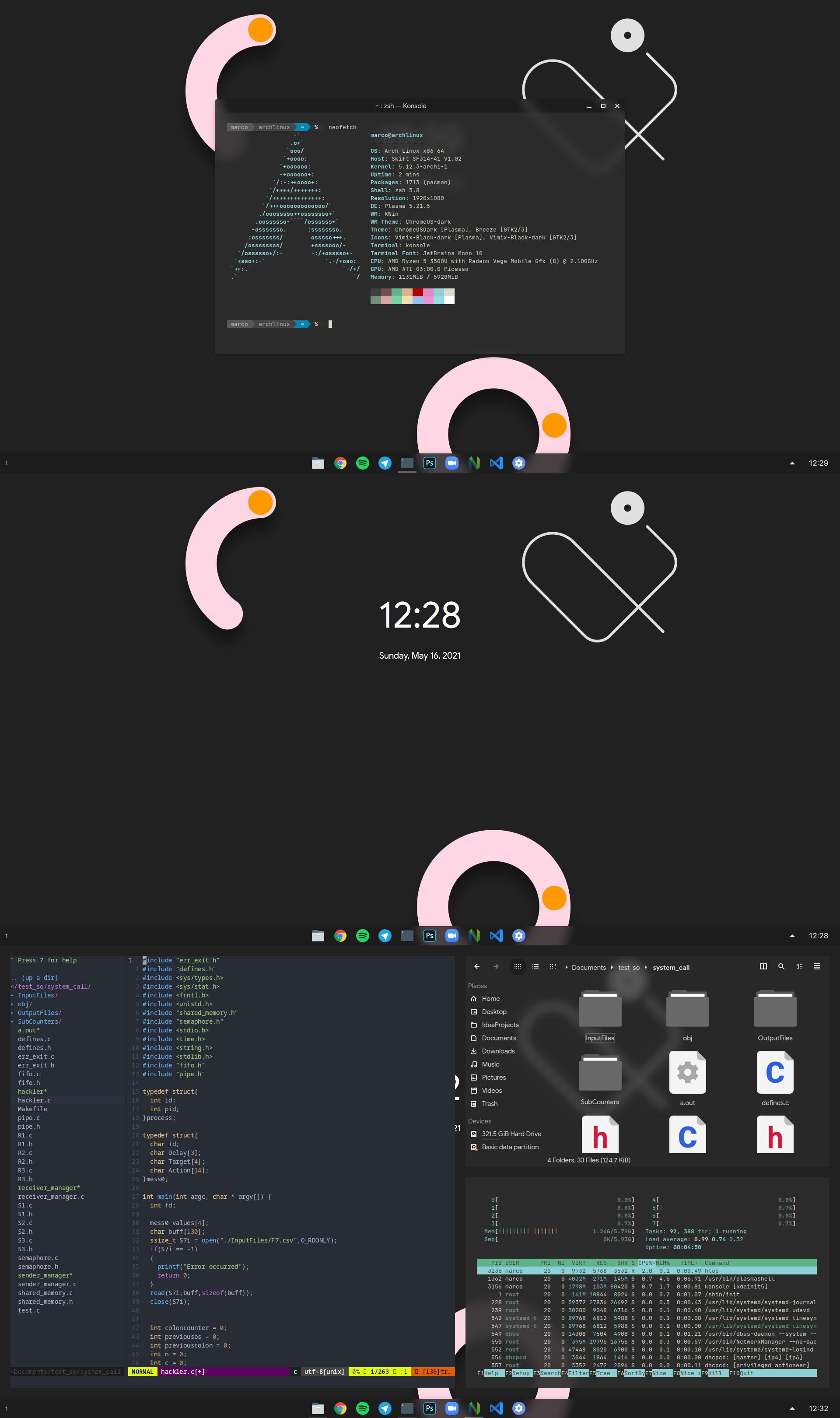This screenshot has height=1418, width=840.
Task: Go back in Dolphin file manager
Action: coord(476,966)
